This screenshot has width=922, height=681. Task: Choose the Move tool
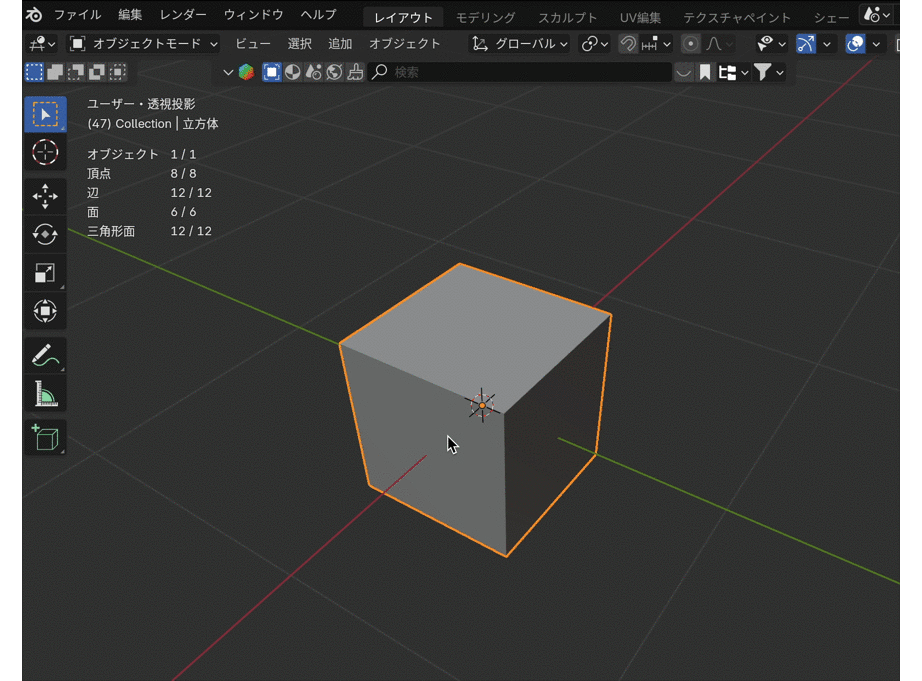click(45, 196)
